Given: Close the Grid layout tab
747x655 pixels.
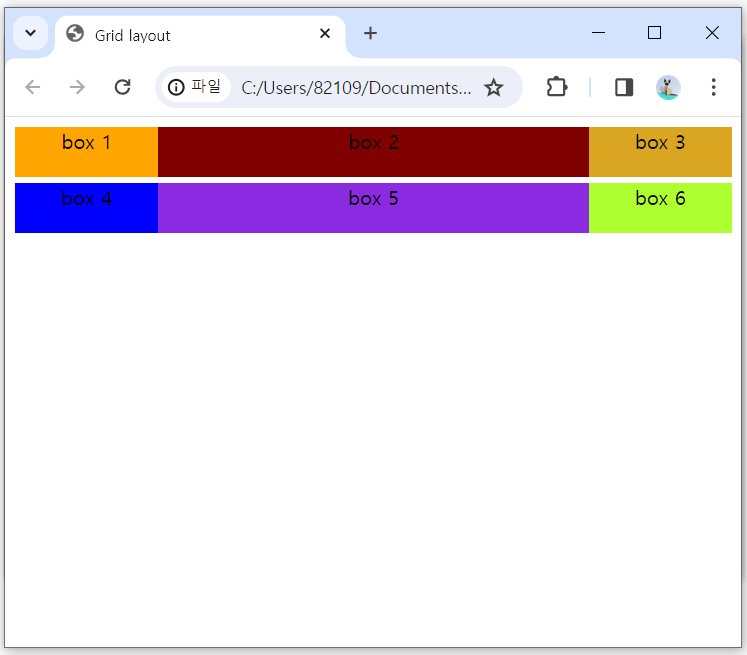Looking at the screenshot, I should (325, 33).
